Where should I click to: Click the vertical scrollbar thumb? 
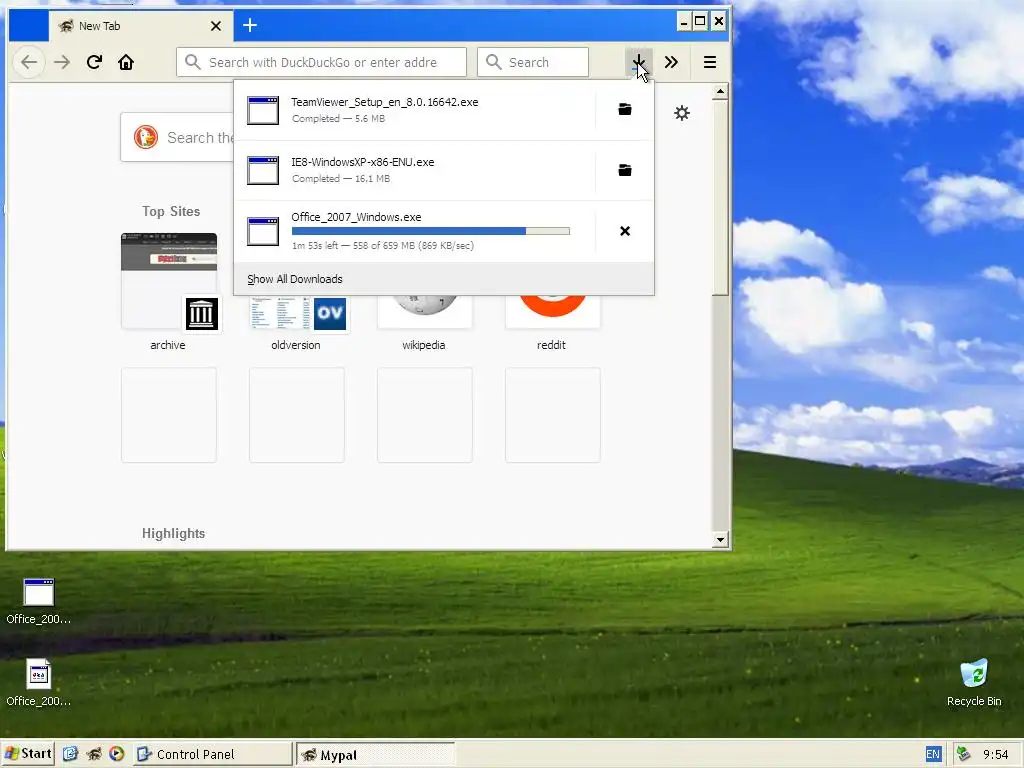pyautogui.click(x=720, y=198)
